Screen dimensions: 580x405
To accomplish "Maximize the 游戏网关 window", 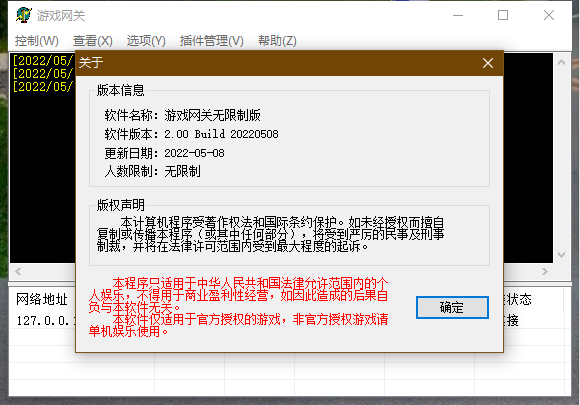I will point(503,16).
